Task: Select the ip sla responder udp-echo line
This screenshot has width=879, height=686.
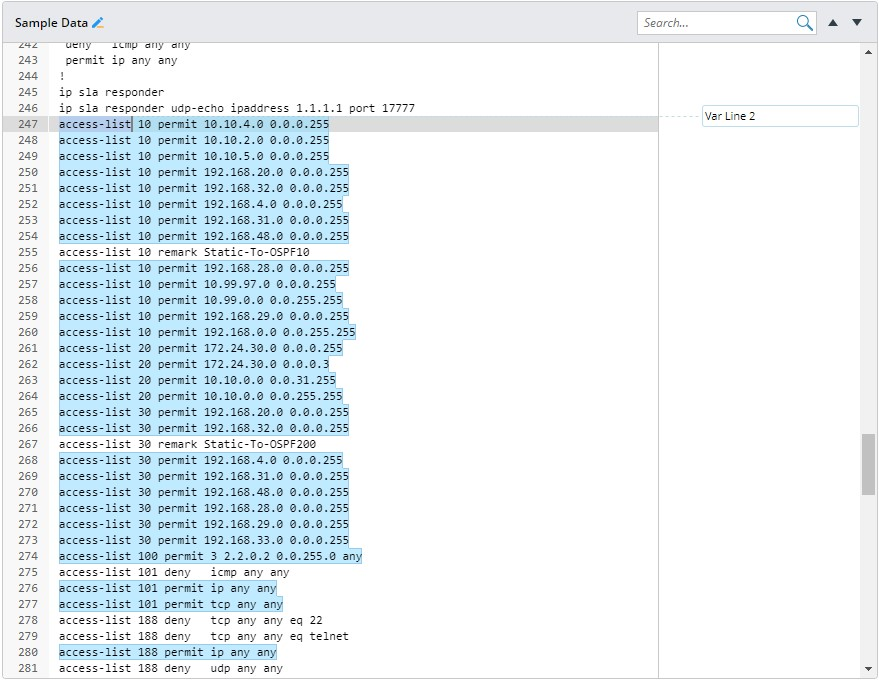Action: pos(236,108)
